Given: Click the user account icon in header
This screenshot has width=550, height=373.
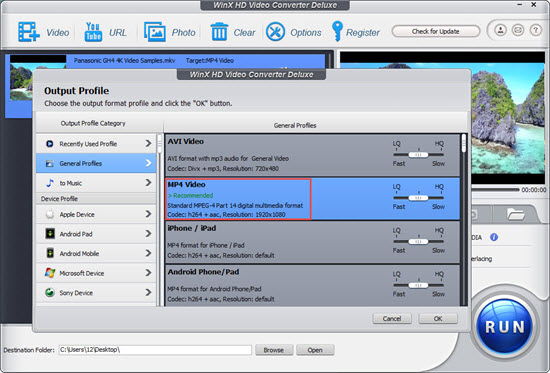Looking at the screenshot, I should (501, 30).
